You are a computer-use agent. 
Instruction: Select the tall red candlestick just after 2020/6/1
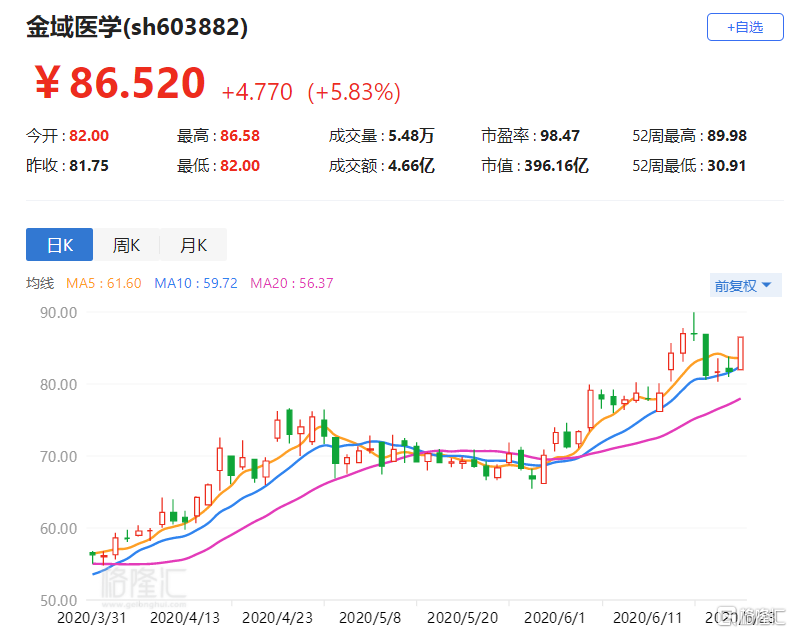click(590, 409)
